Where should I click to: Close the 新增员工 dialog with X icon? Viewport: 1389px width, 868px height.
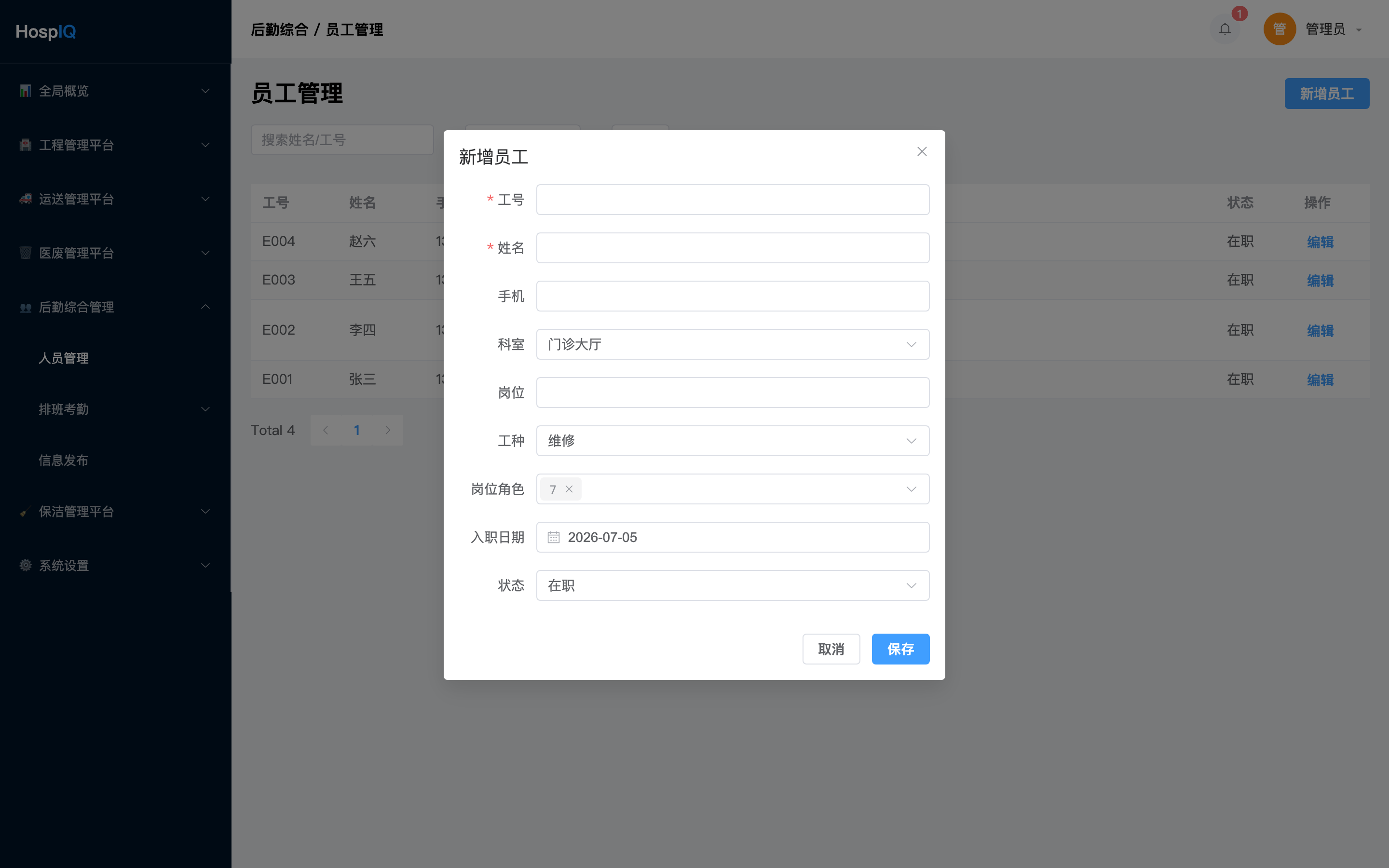(922, 151)
